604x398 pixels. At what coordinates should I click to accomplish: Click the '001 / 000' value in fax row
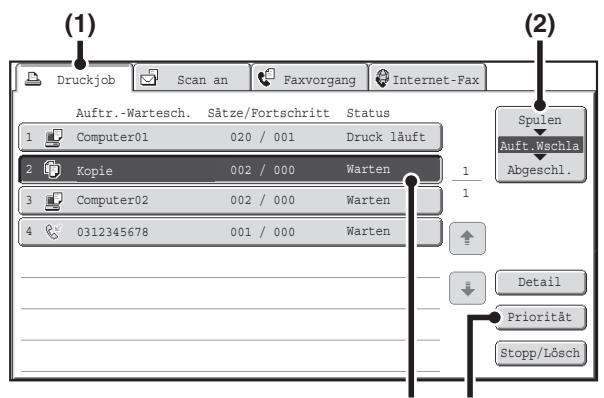point(262,232)
